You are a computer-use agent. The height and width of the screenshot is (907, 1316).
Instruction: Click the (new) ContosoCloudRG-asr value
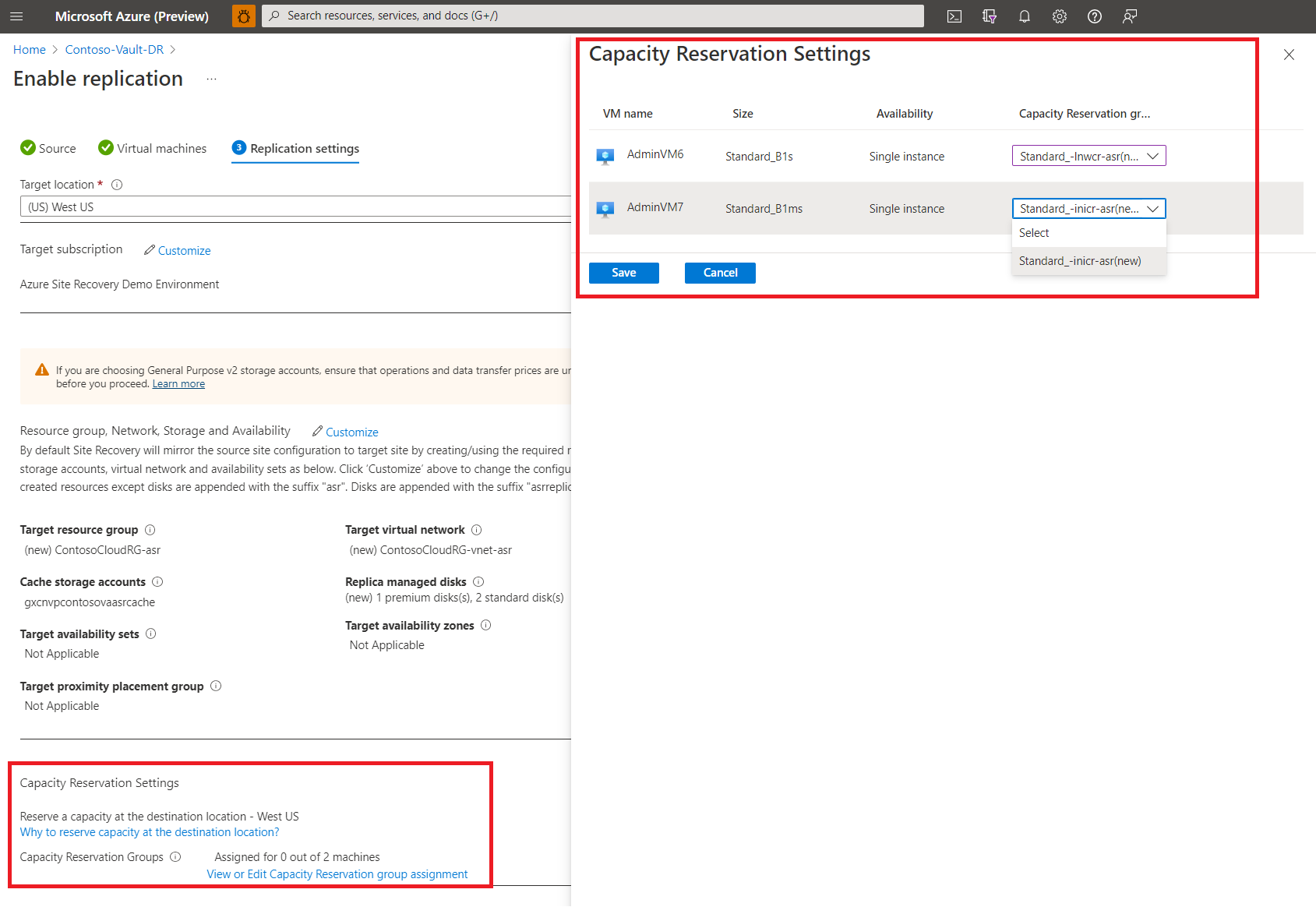(93, 550)
